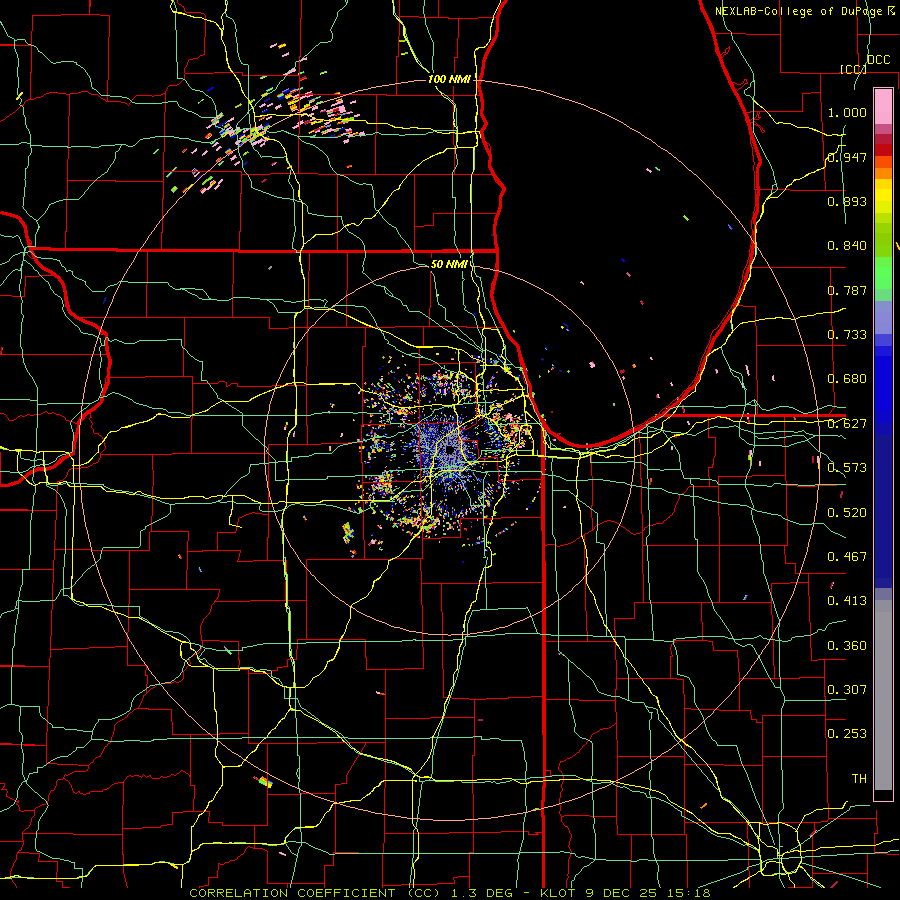Viewport: 900px width, 900px height.
Task: Select the 0.893 scale value
Action: (x=847, y=201)
